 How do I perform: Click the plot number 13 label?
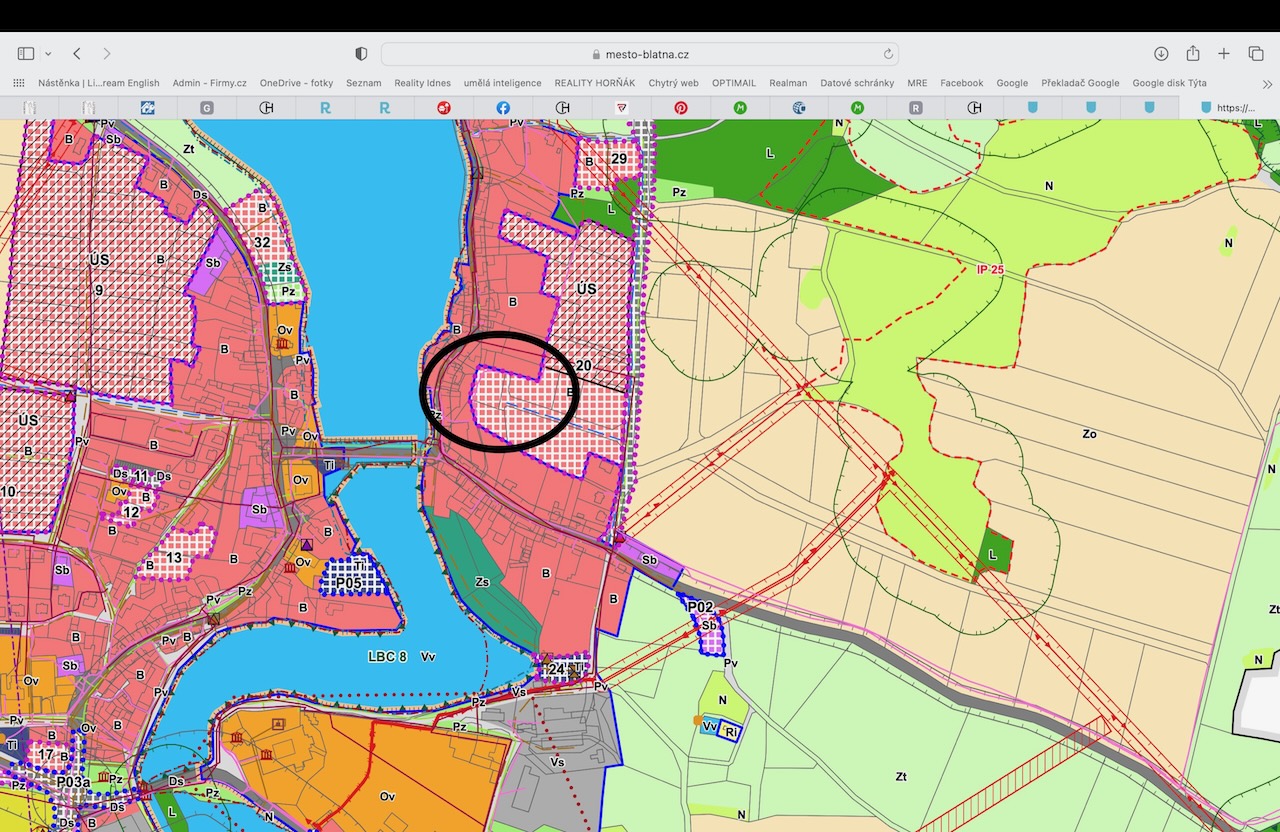(x=174, y=558)
